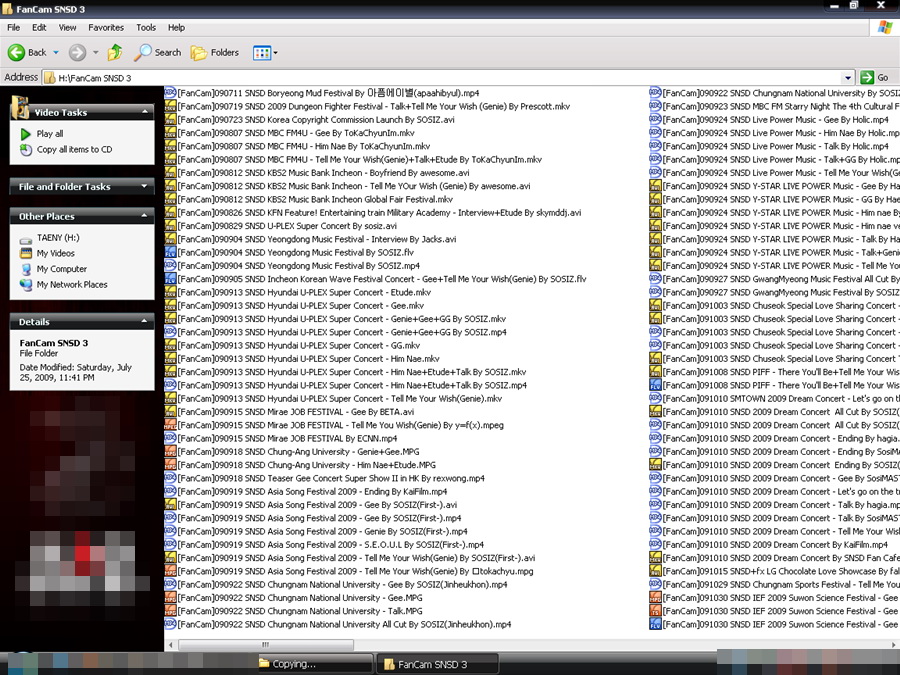The image size is (900, 675).
Task: Click icon of Boryeong Mud Festival mp4 file
Action: pyautogui.click(x=170, y=92)
